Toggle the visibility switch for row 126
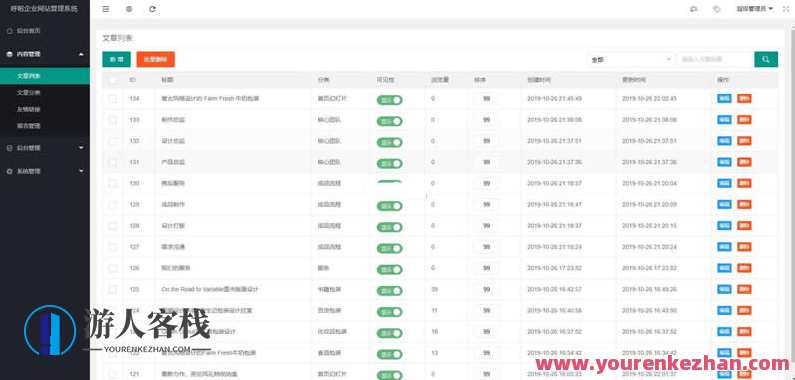The image size is (795, 380). click(389, 269)
